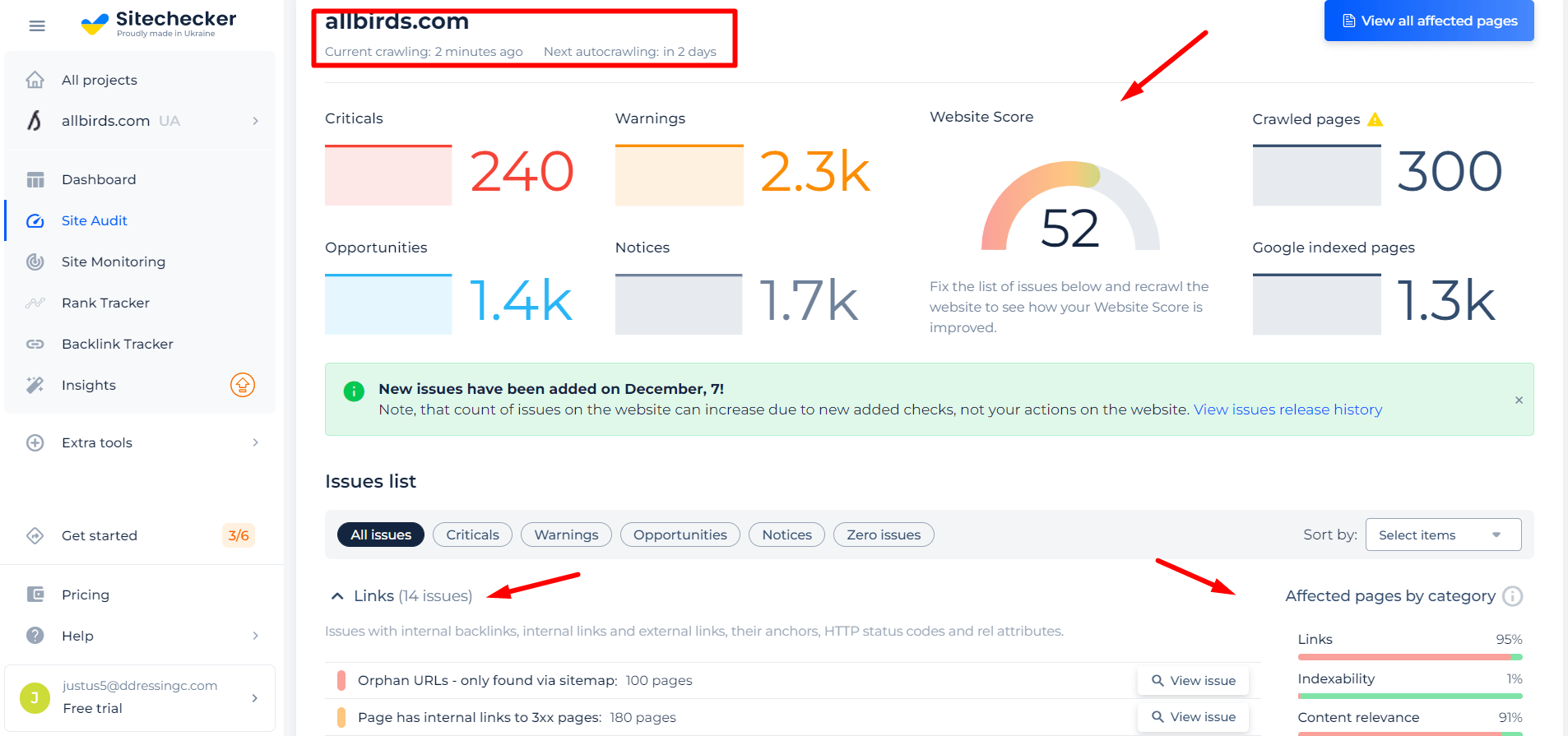Select the Opportunities filter tab
This screenshot has height=736, width=1568.
680,535
